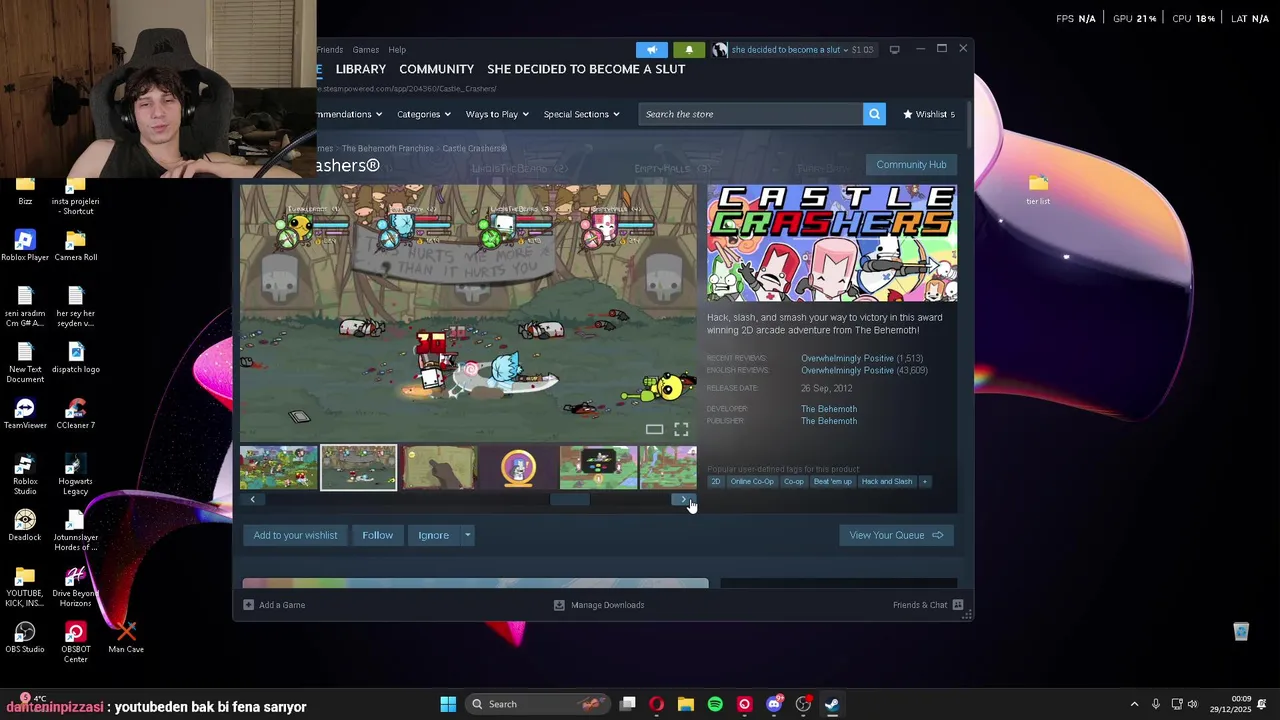Open The Behemoth publisher link
The height and width of the screenshot is (720, 1280).
click(x=829, y=421)
